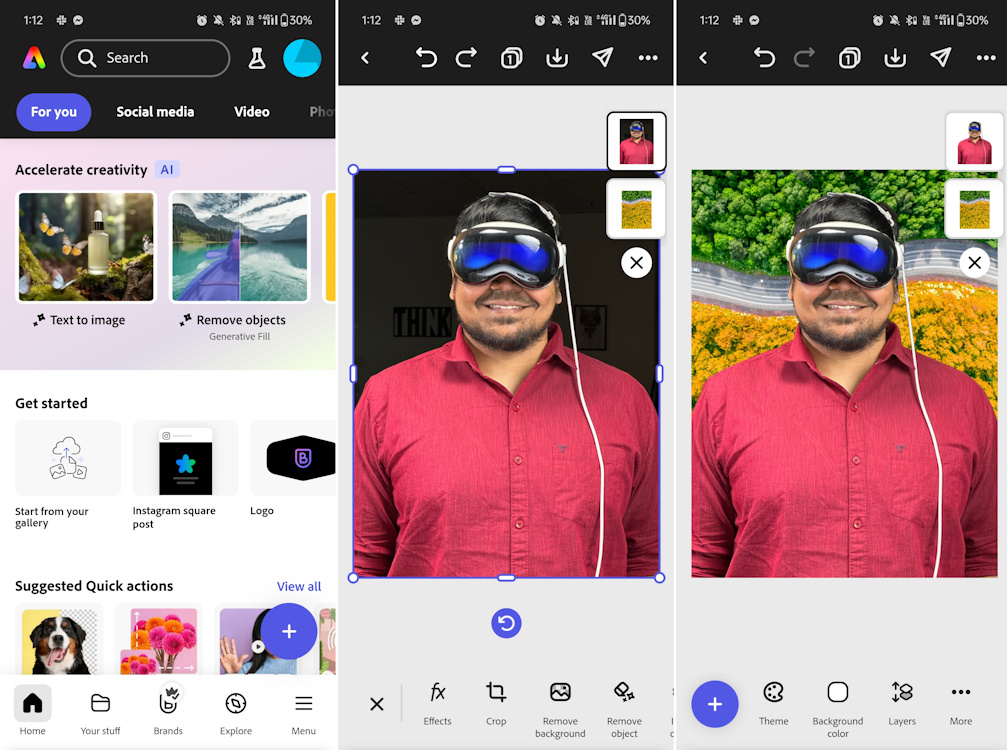Download the edited image
This screenshot has height=750, width=1007.
pyautogui.click(x=556, y=57)
